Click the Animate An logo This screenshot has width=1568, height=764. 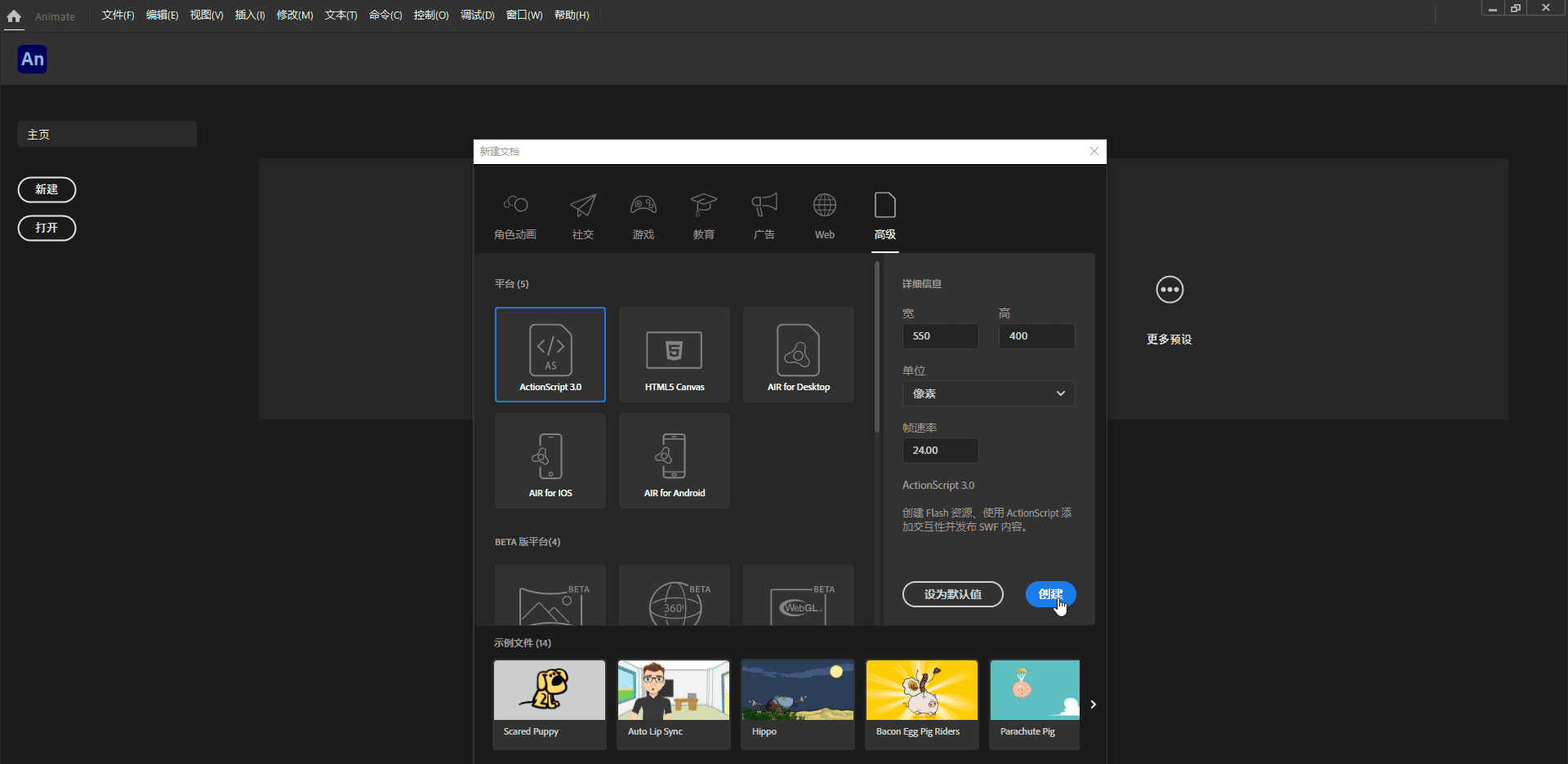coord(33,59)
